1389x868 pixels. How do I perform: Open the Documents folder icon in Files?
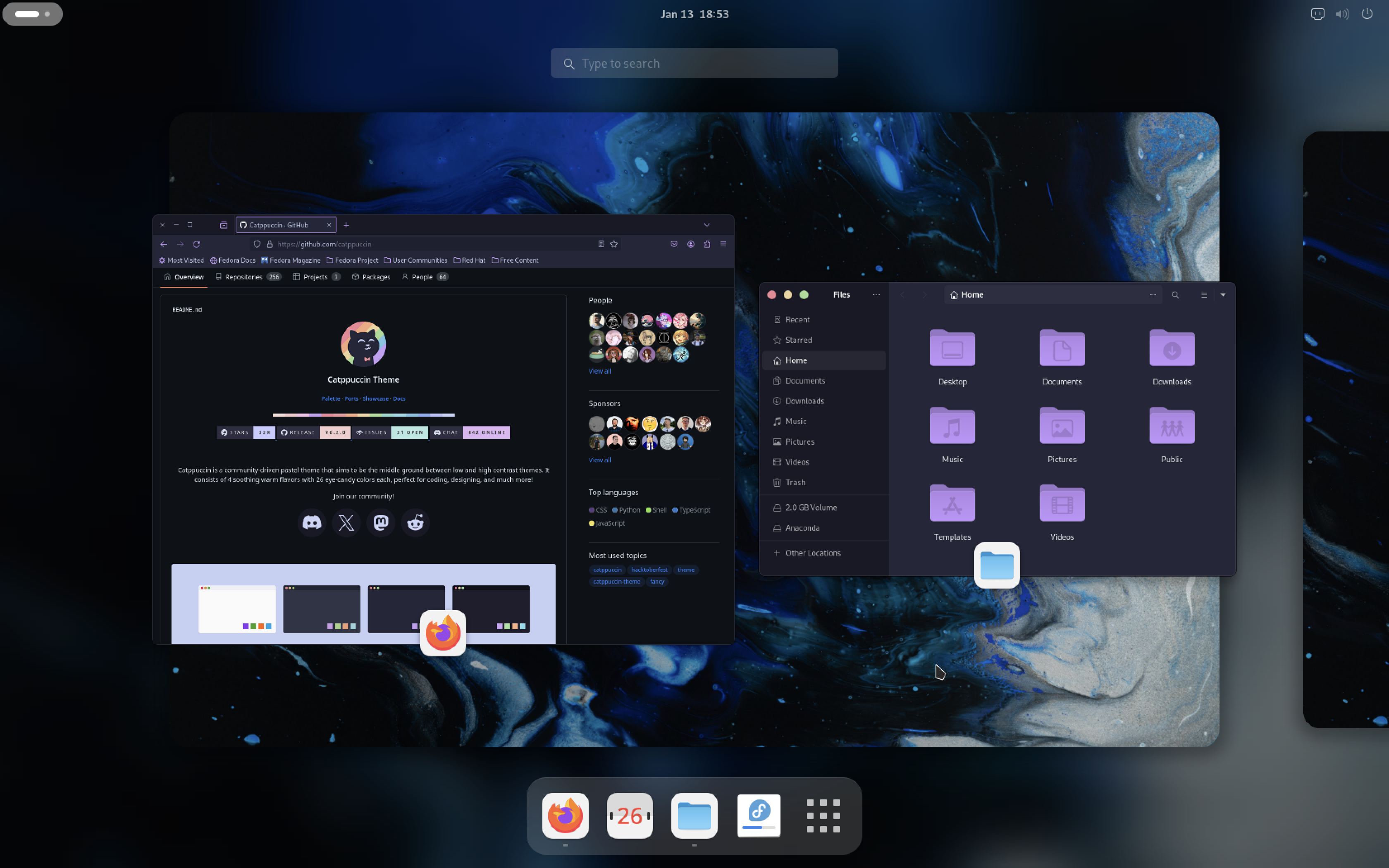pos(1062,348)
